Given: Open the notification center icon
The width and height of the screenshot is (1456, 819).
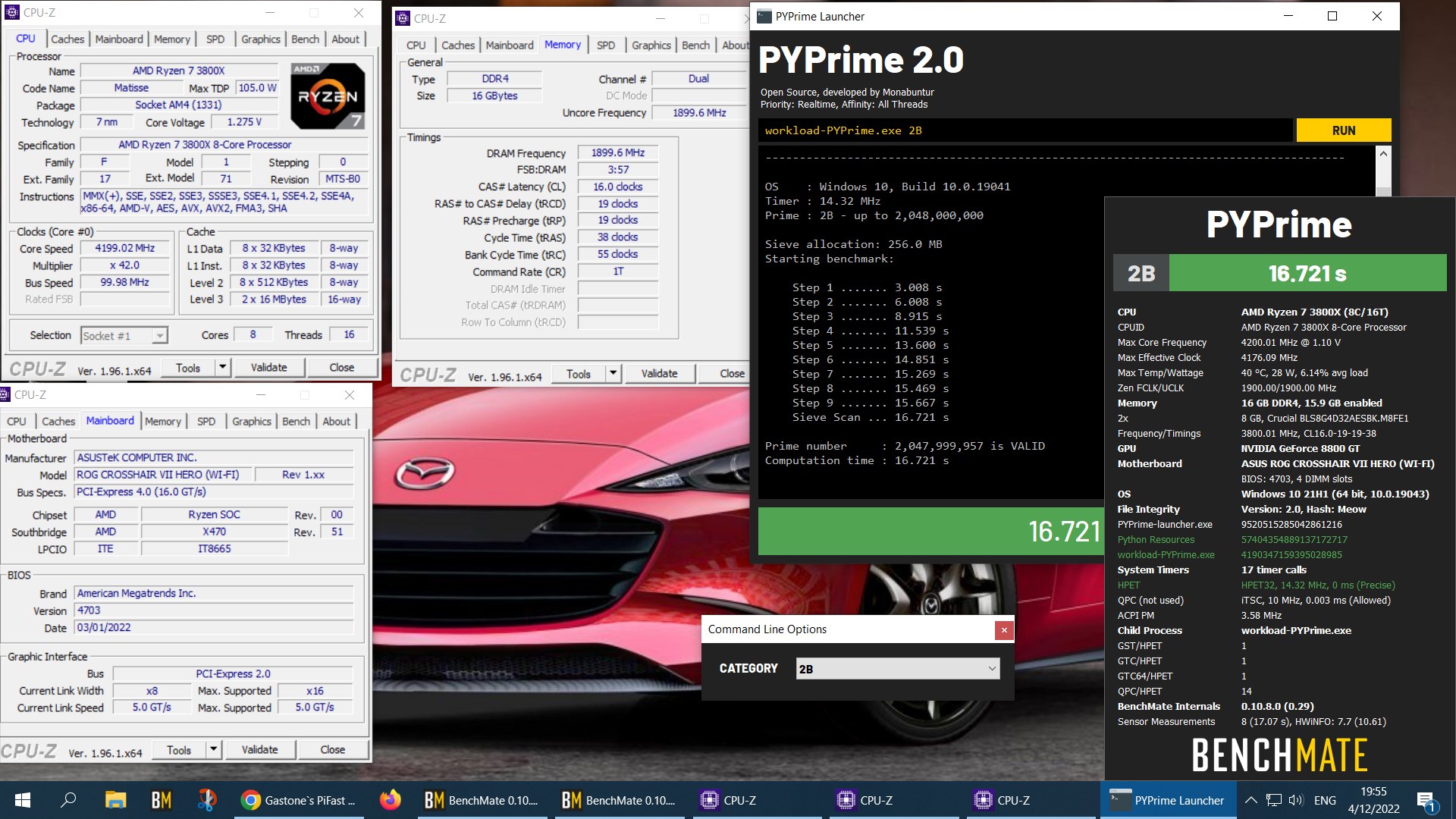Looking at the screenshot, I should click(1426, 801).
